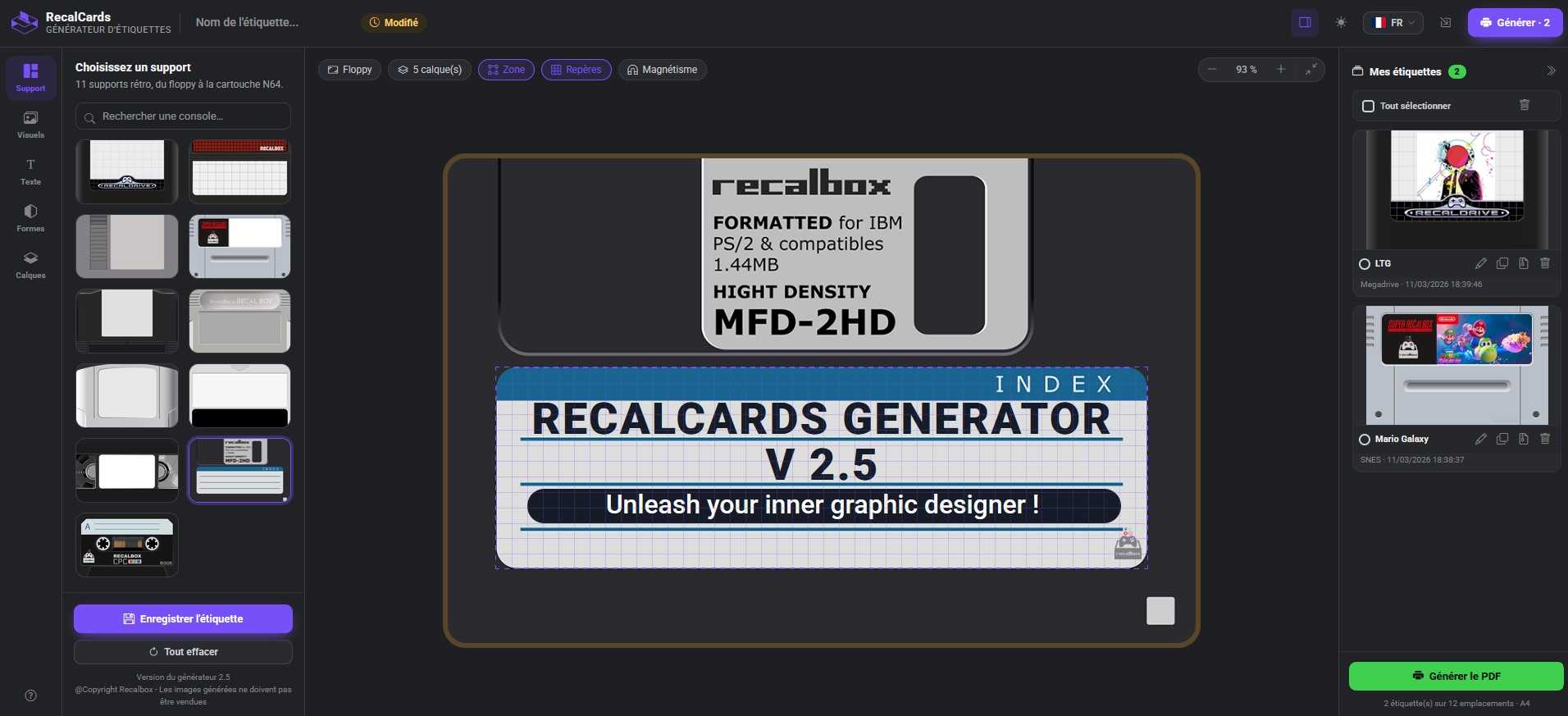Open the Formes sidebar tab
This screenshot has width=1568, height=716.
click(x=30, y=218)
